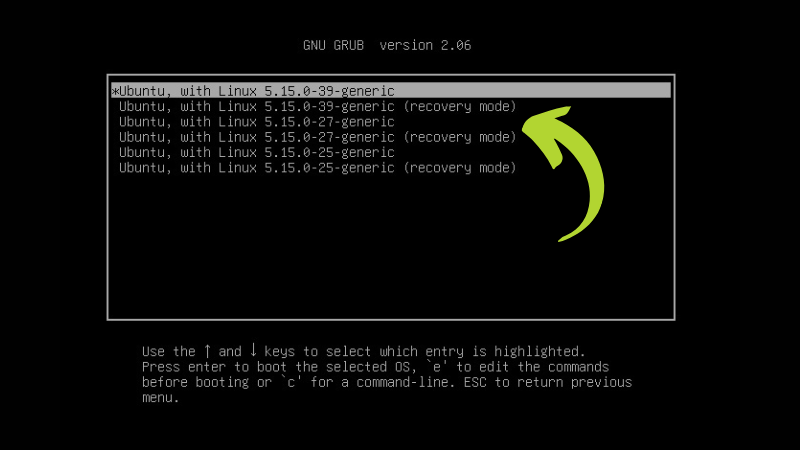
Task: Click the "menu." text on the last help line
Action: point(161,397)
